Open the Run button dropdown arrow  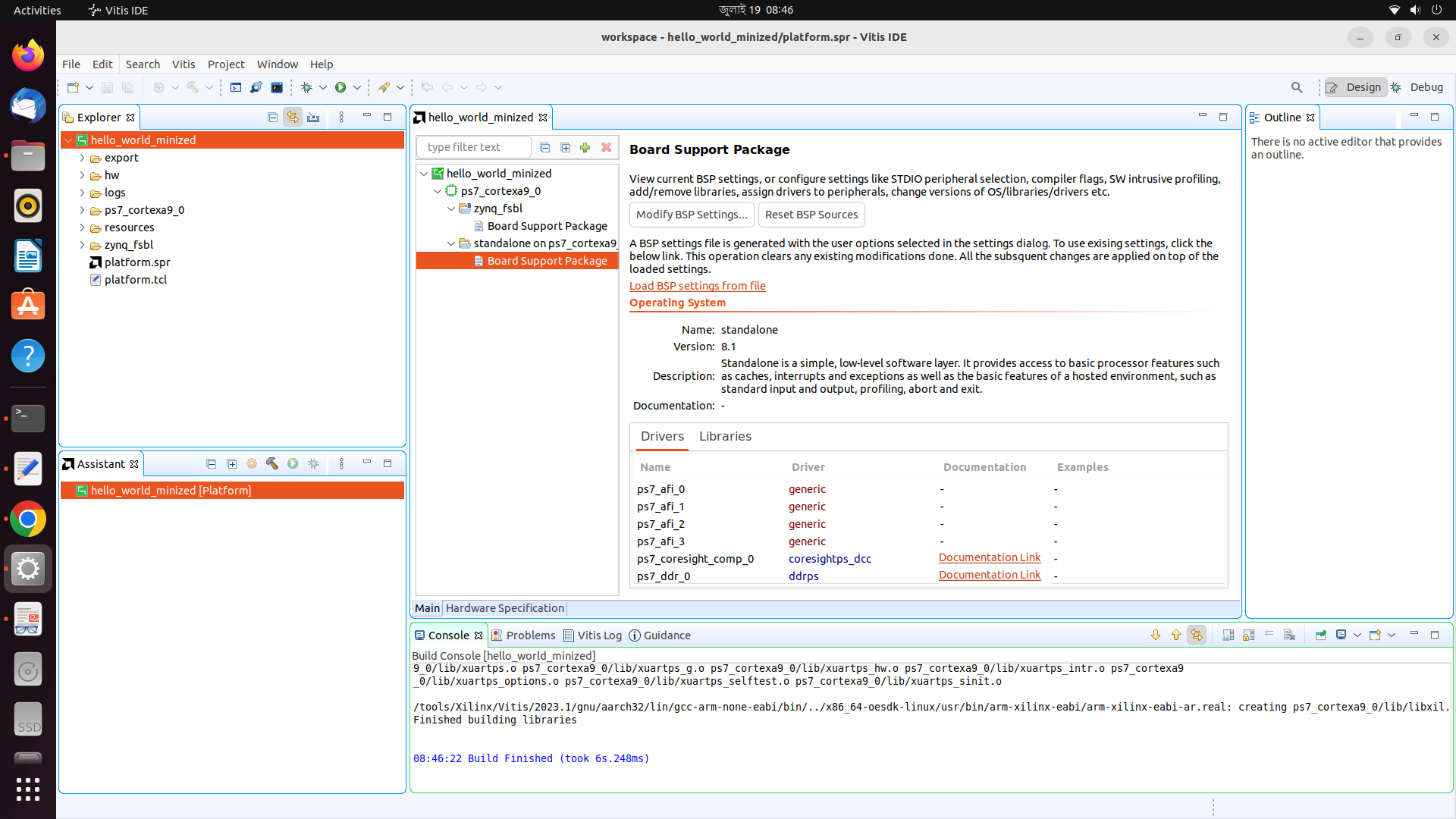click(357, 87)
